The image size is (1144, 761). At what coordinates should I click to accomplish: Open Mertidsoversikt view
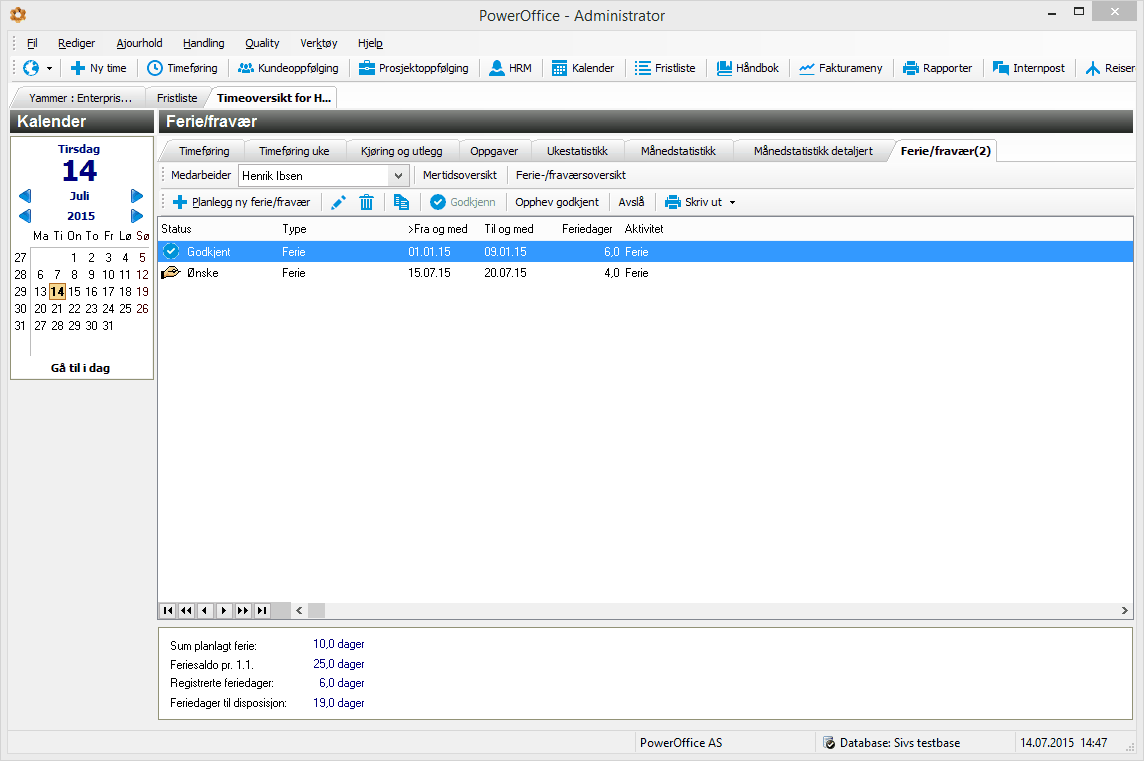point(460,175)
